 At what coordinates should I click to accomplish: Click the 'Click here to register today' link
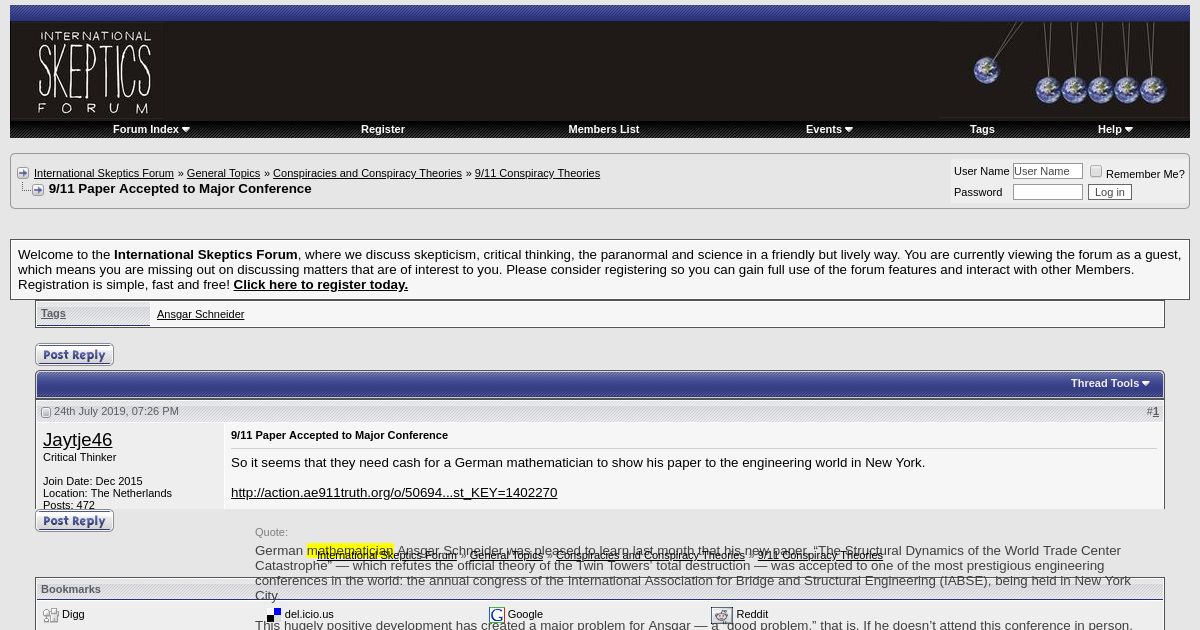[x=321, y=284]
